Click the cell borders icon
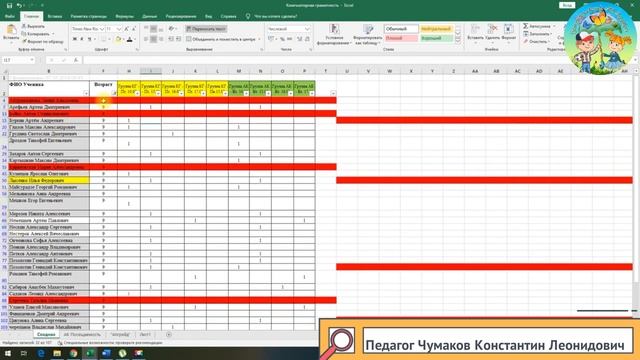 click(x=104, y=39)
